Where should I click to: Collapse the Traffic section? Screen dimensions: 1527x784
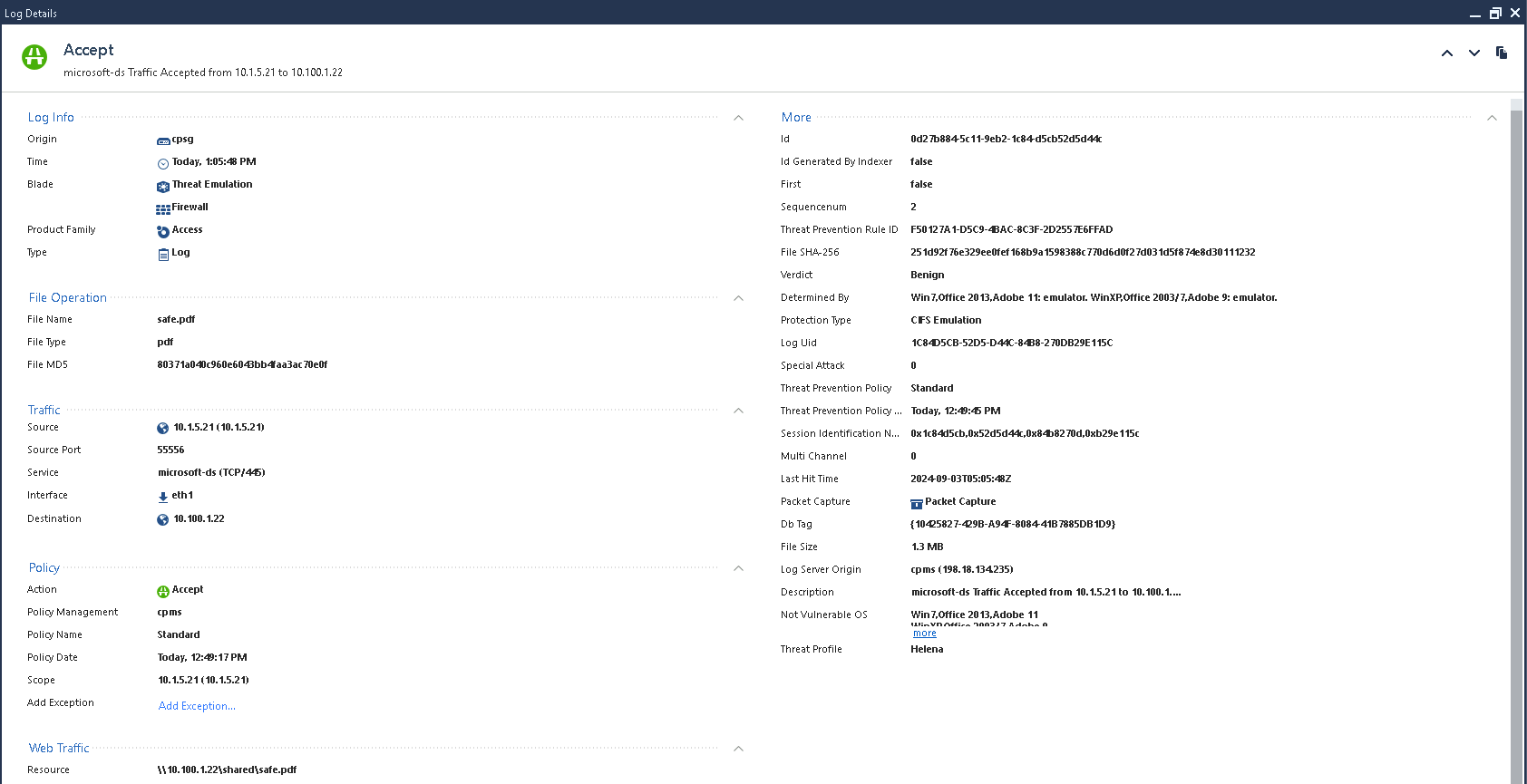(x=738, y=411)
